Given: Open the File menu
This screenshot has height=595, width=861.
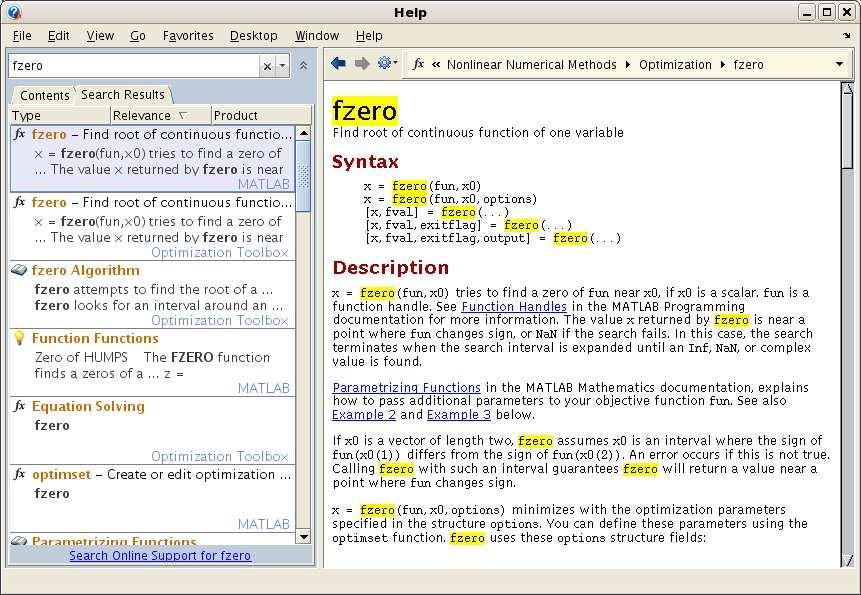Looking at the screenshot, I should (22, 36).
